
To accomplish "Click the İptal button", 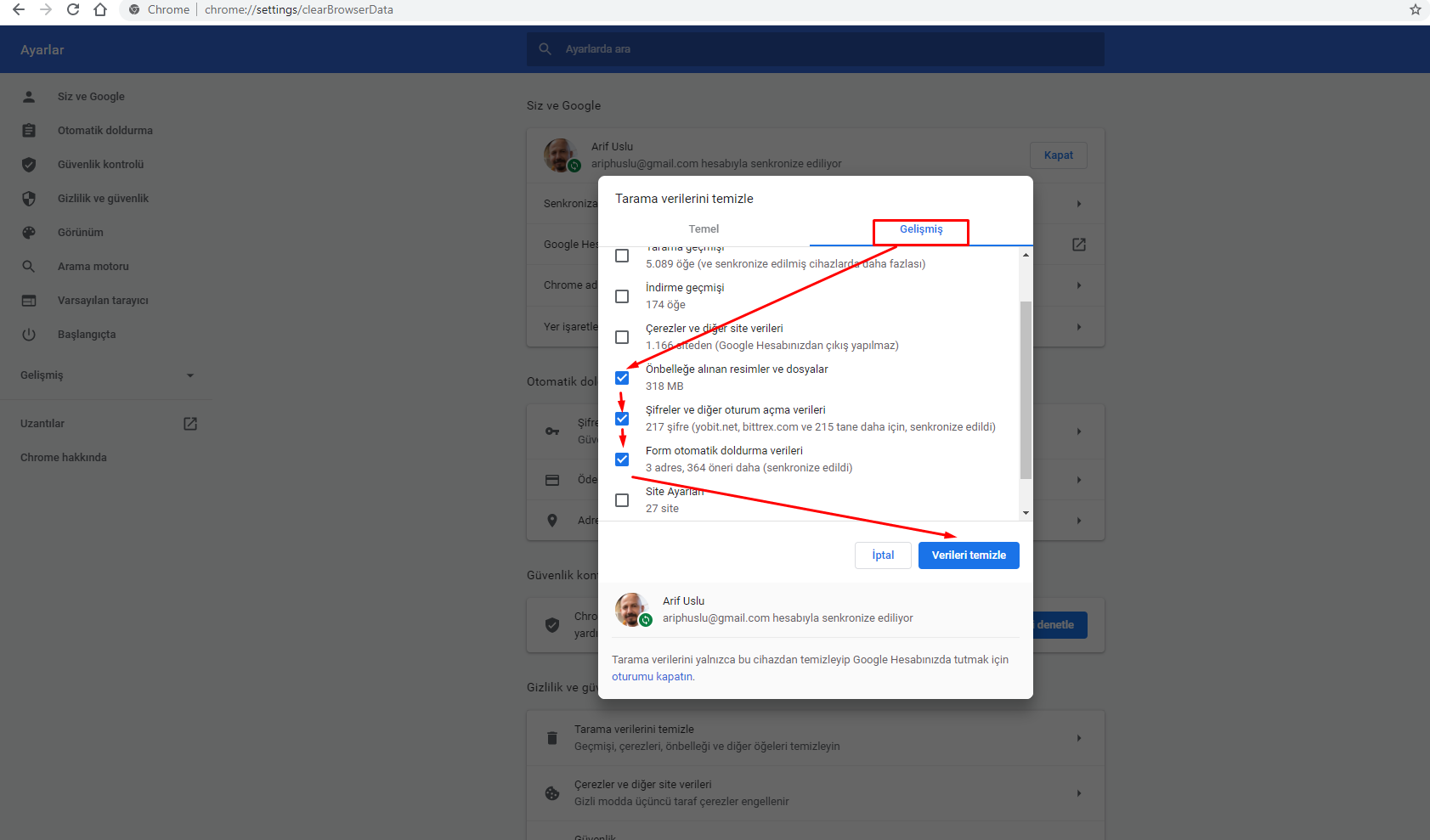I will pyautogui.click(x=883, y=555).
